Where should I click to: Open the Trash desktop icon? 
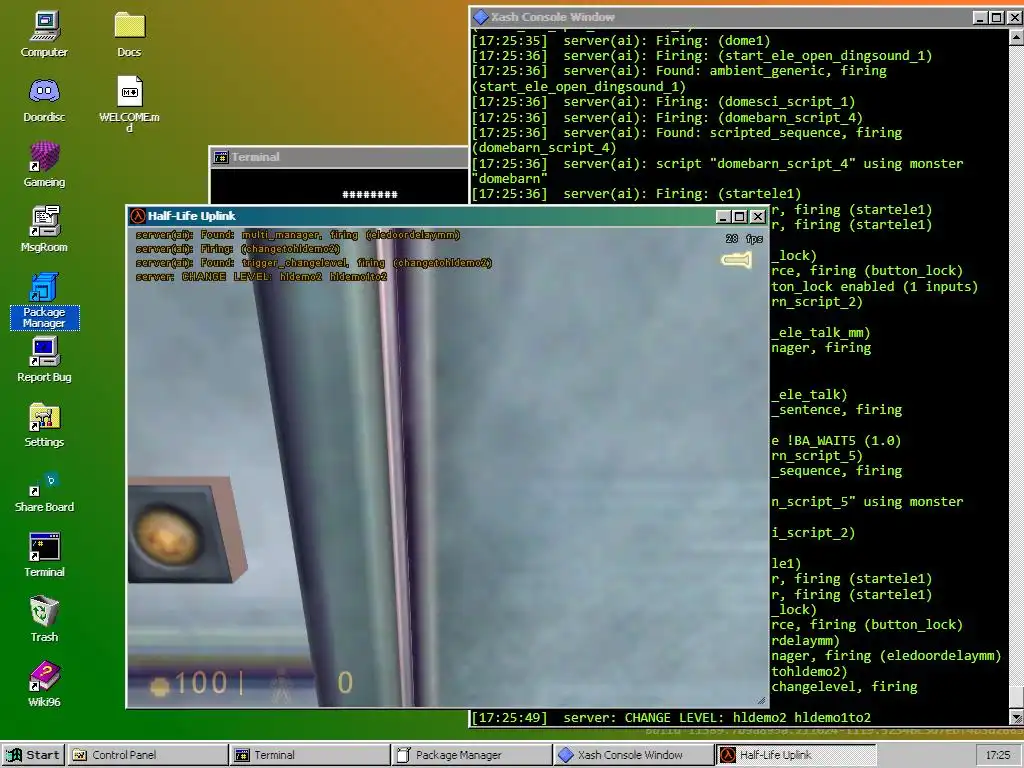click(44, 619)
